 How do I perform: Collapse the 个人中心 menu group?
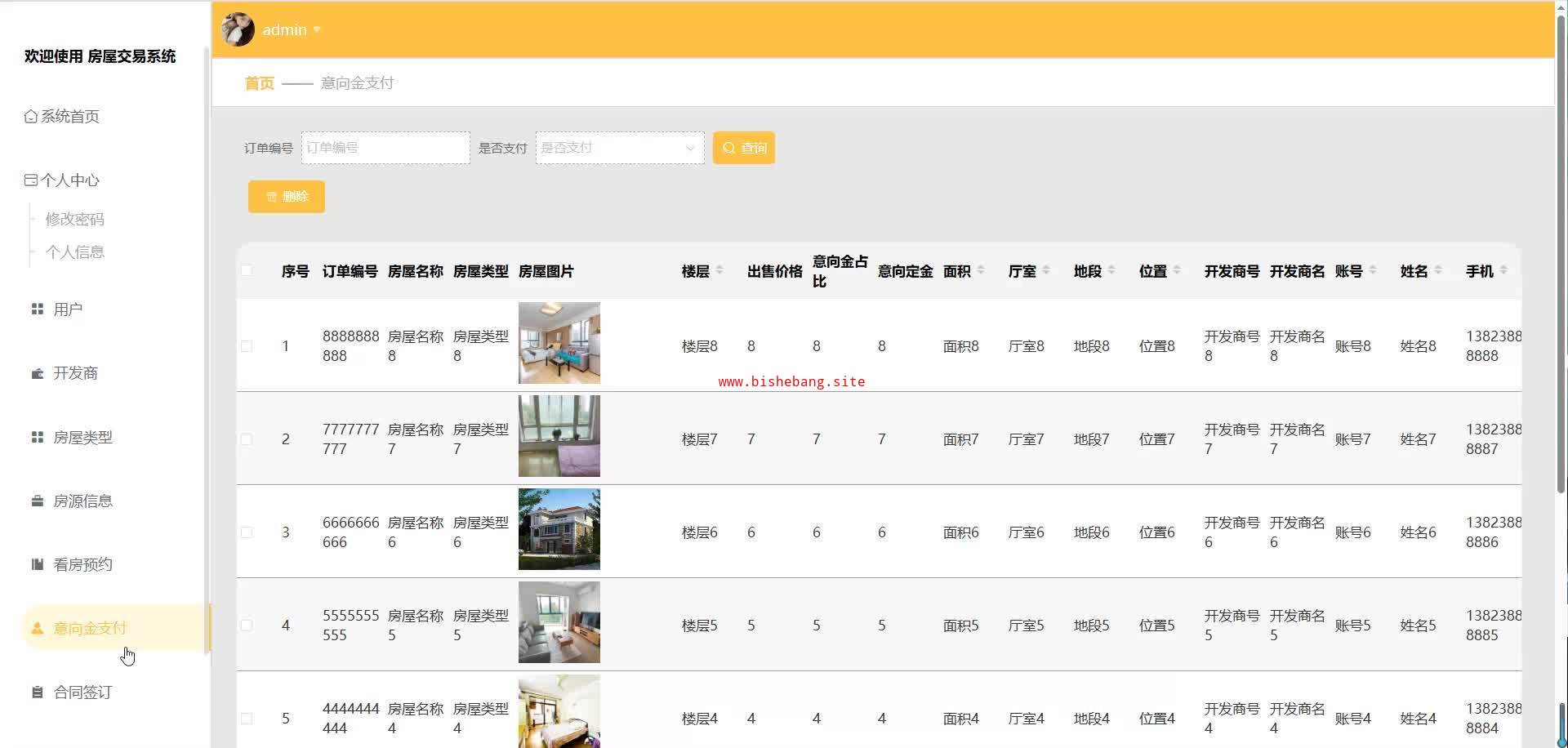(x=69, y=180)
